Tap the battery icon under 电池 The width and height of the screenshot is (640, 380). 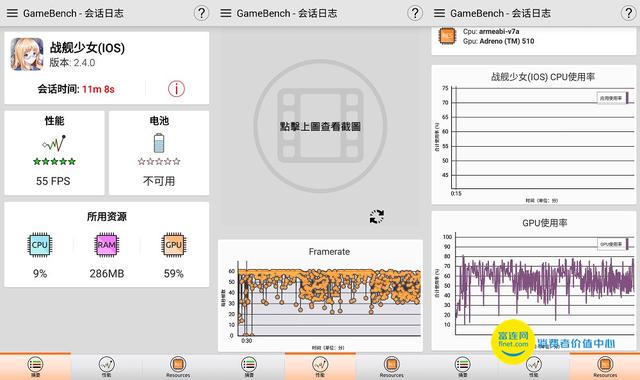tap(159, 143)
